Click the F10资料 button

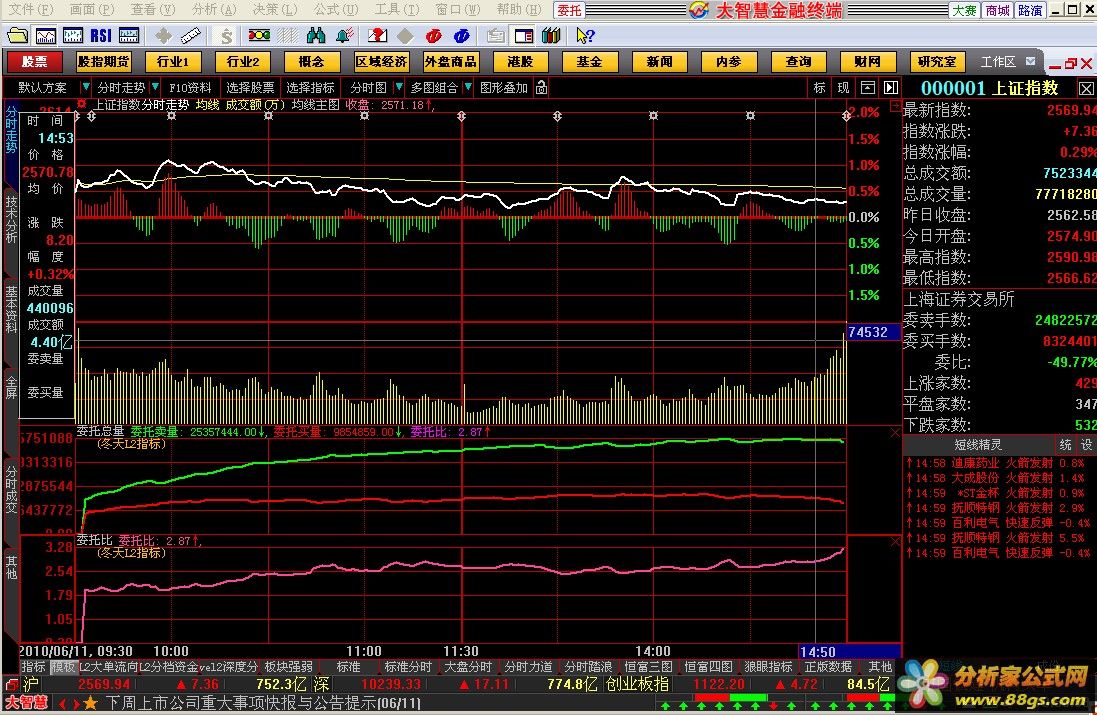[190, 87]
